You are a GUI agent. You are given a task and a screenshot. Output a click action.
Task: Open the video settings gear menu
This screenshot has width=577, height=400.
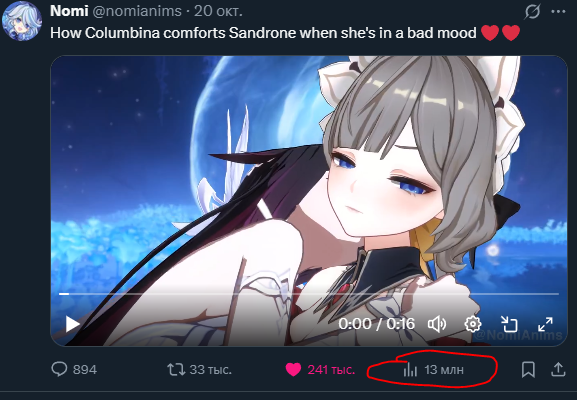tap(473, 324)
